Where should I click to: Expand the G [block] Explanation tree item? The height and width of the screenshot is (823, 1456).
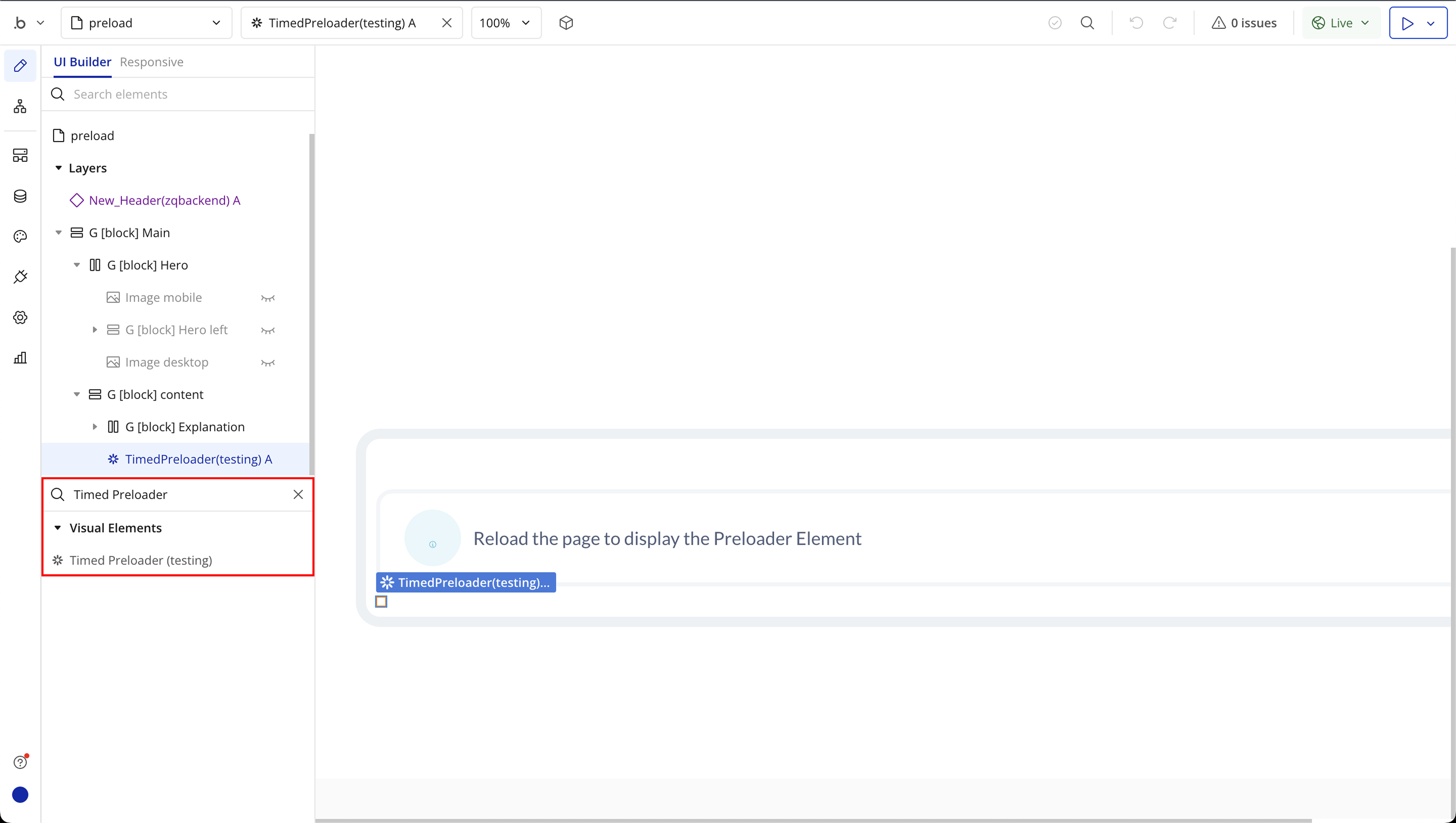coord(95,427)
